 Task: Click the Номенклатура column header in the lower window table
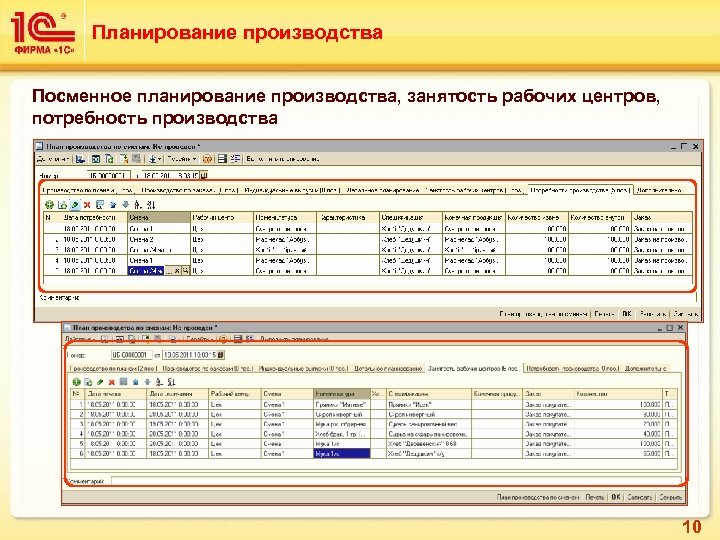(342, 394)
